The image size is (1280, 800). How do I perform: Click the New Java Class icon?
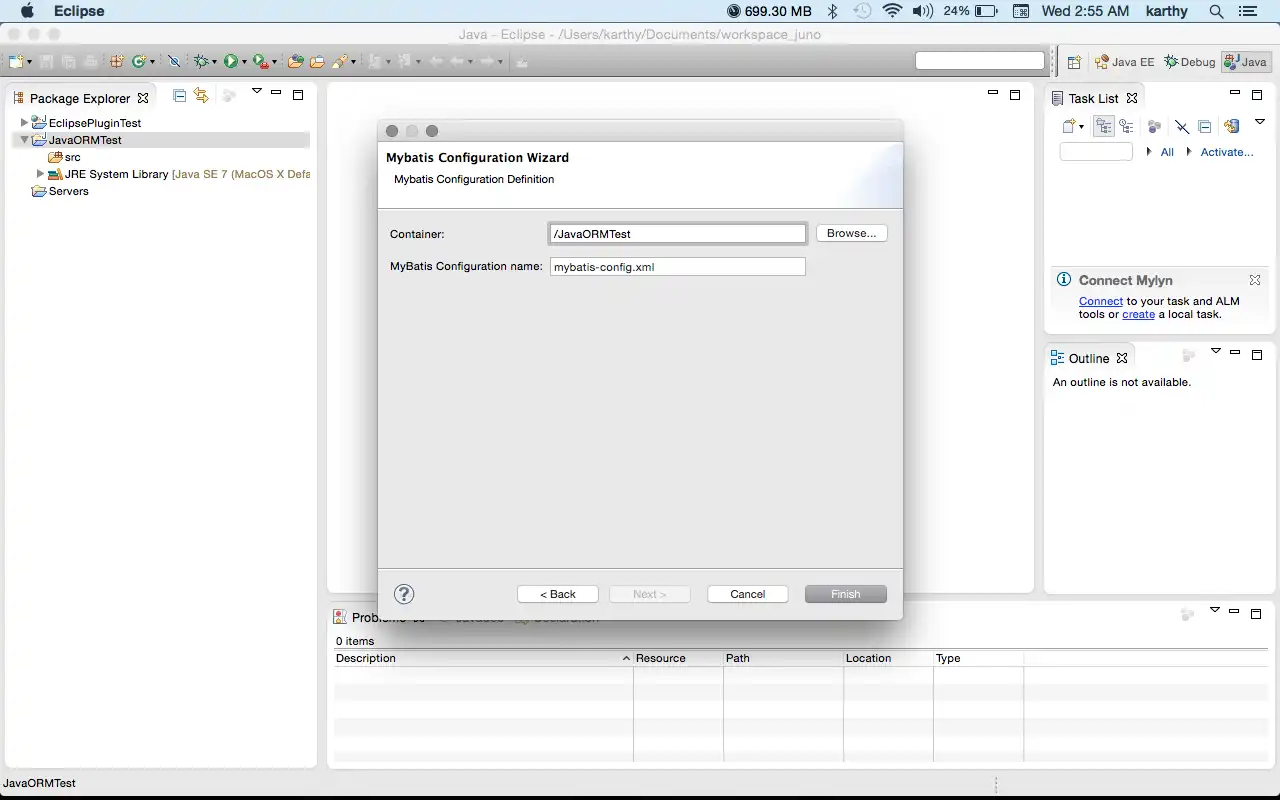pos(138,62)
